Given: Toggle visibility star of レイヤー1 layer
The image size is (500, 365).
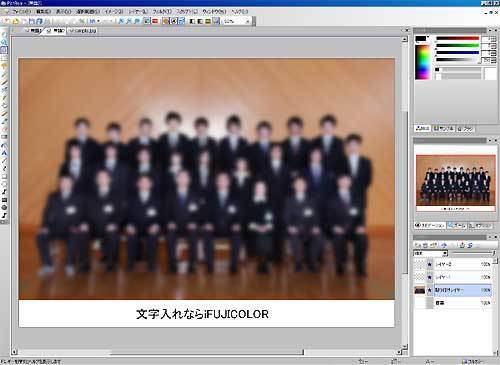Looking at the screenshot, I should 430,277.
